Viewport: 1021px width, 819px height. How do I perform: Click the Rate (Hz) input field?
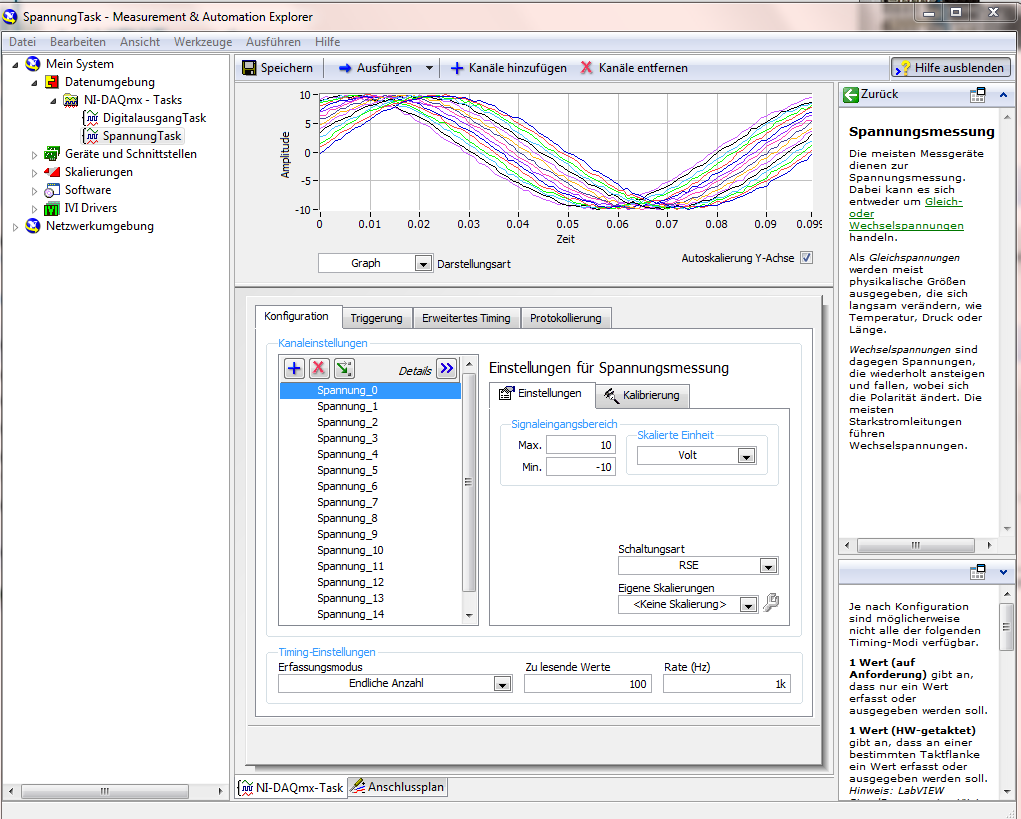[727, 684]
